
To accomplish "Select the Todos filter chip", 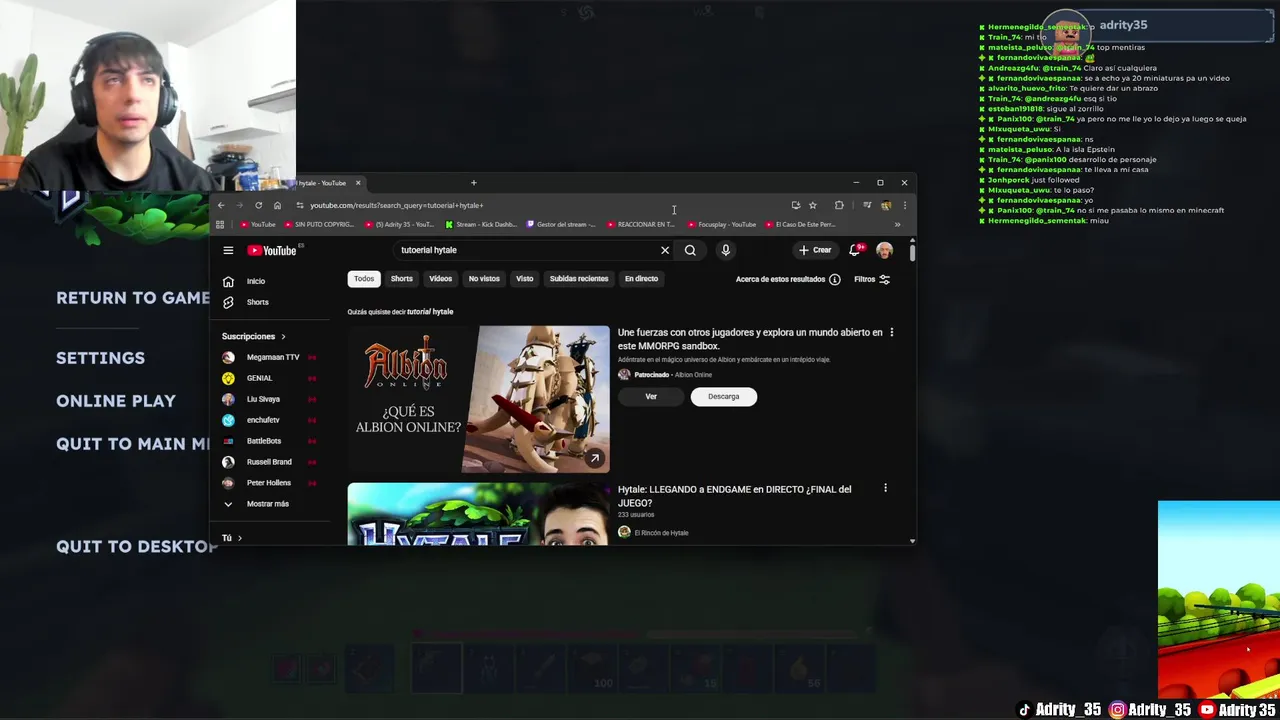I will click(x=364, y=279).
